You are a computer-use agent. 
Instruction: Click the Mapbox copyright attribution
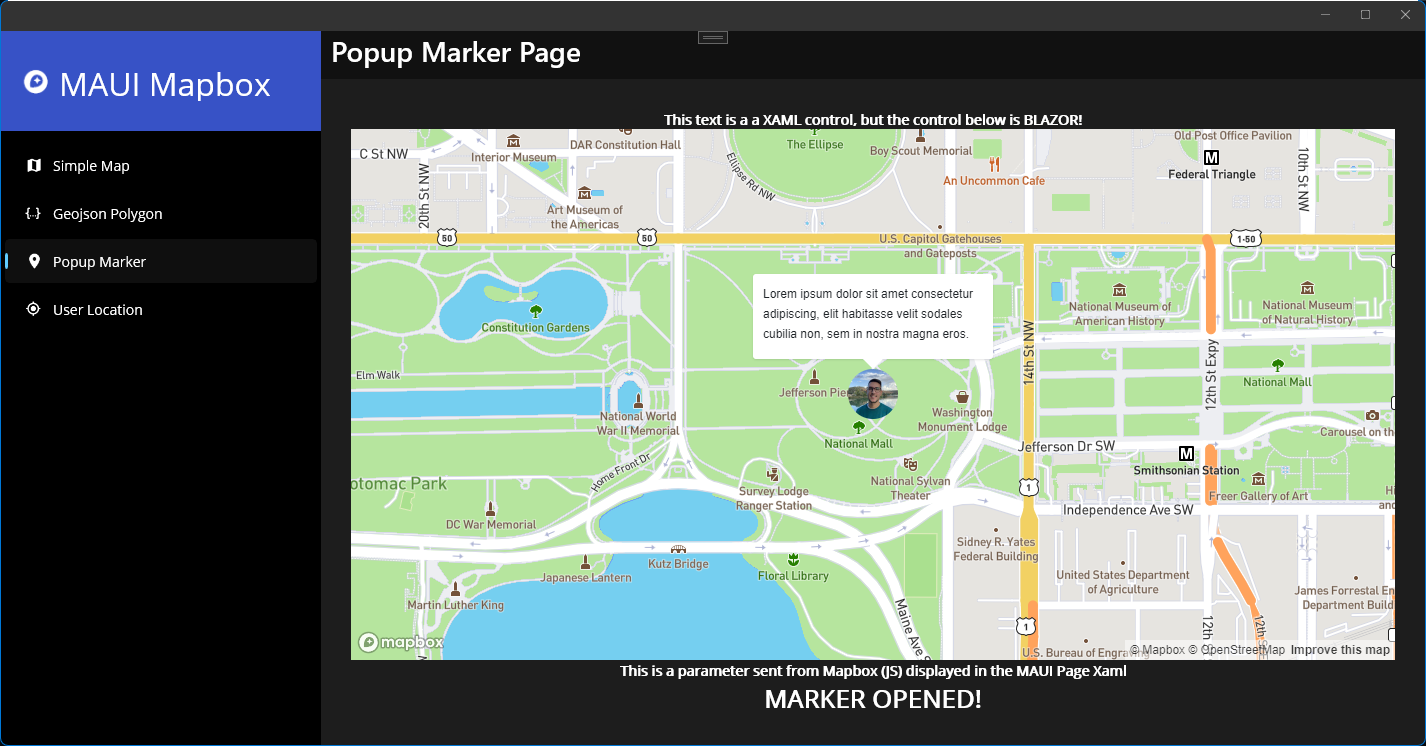point(1157,649)
